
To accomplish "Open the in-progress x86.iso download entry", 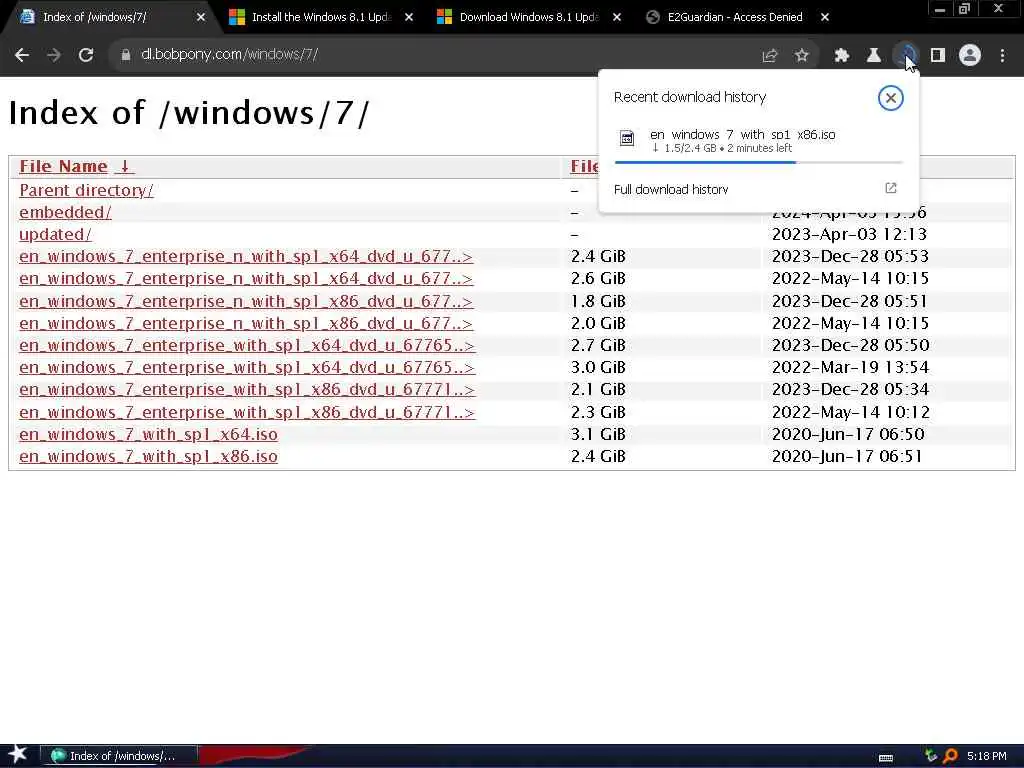I will tap(758, 141).
